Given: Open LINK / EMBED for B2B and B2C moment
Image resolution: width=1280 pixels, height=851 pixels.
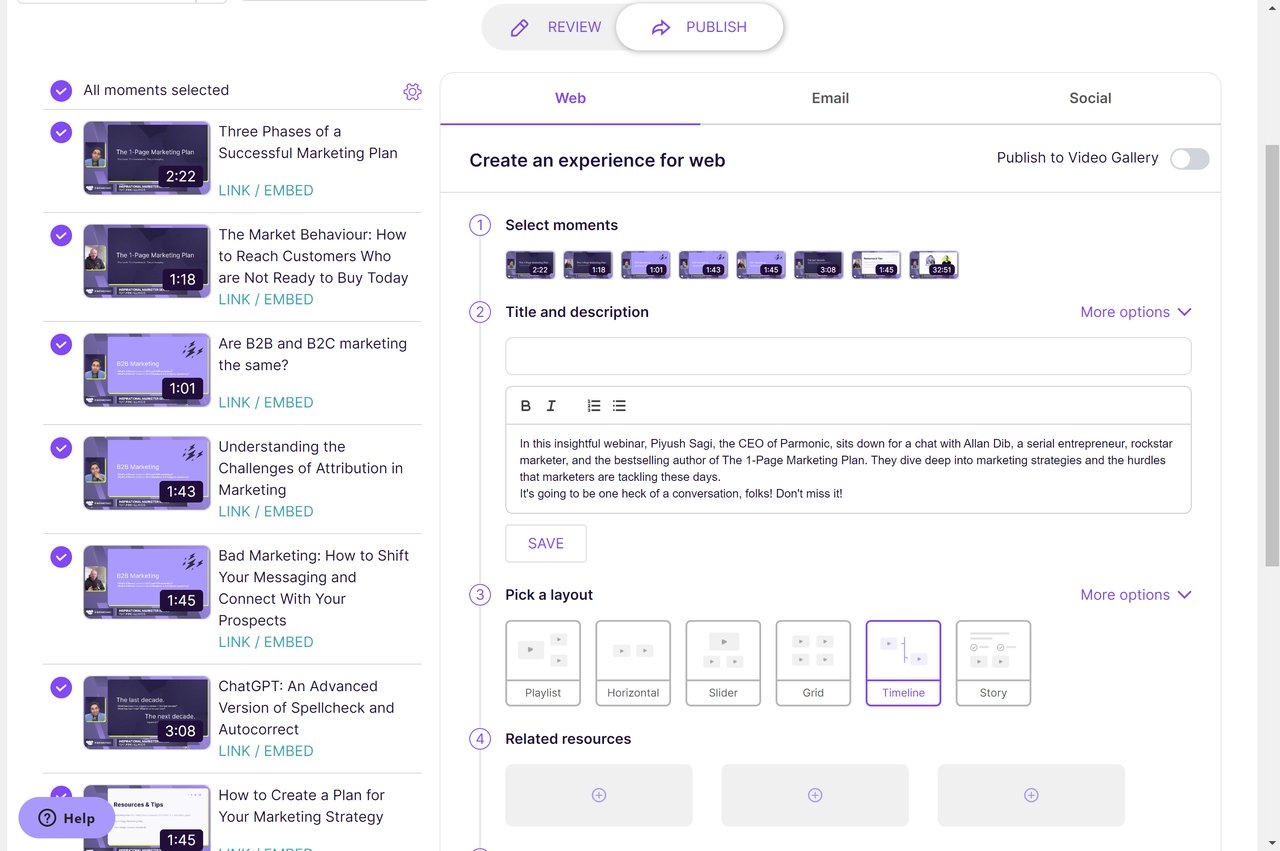Looking at the screenshot, I should [x=266, y=403].
